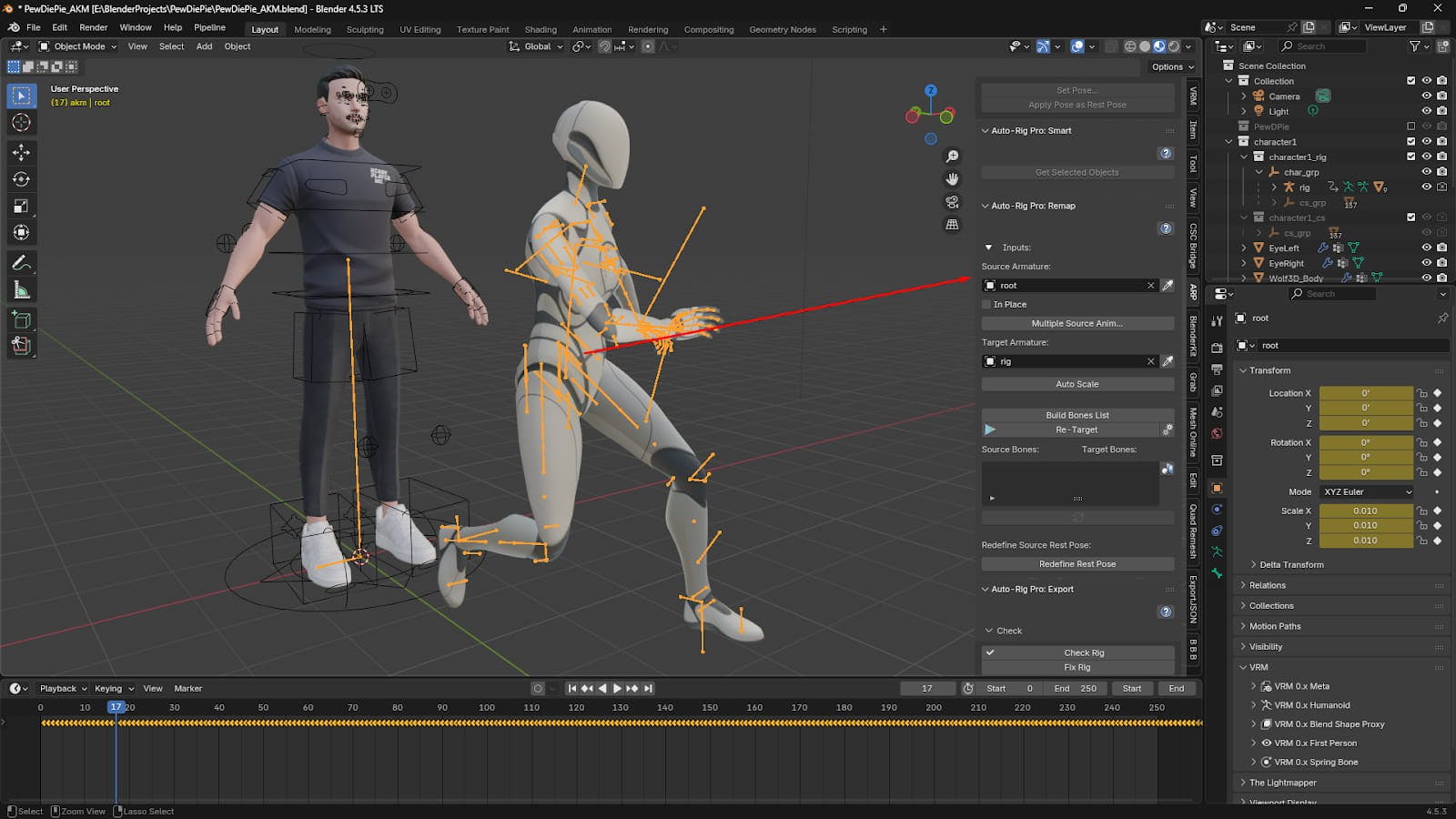
Task: Click the Redefine Rest Pose button
Action: [1077, 564]
